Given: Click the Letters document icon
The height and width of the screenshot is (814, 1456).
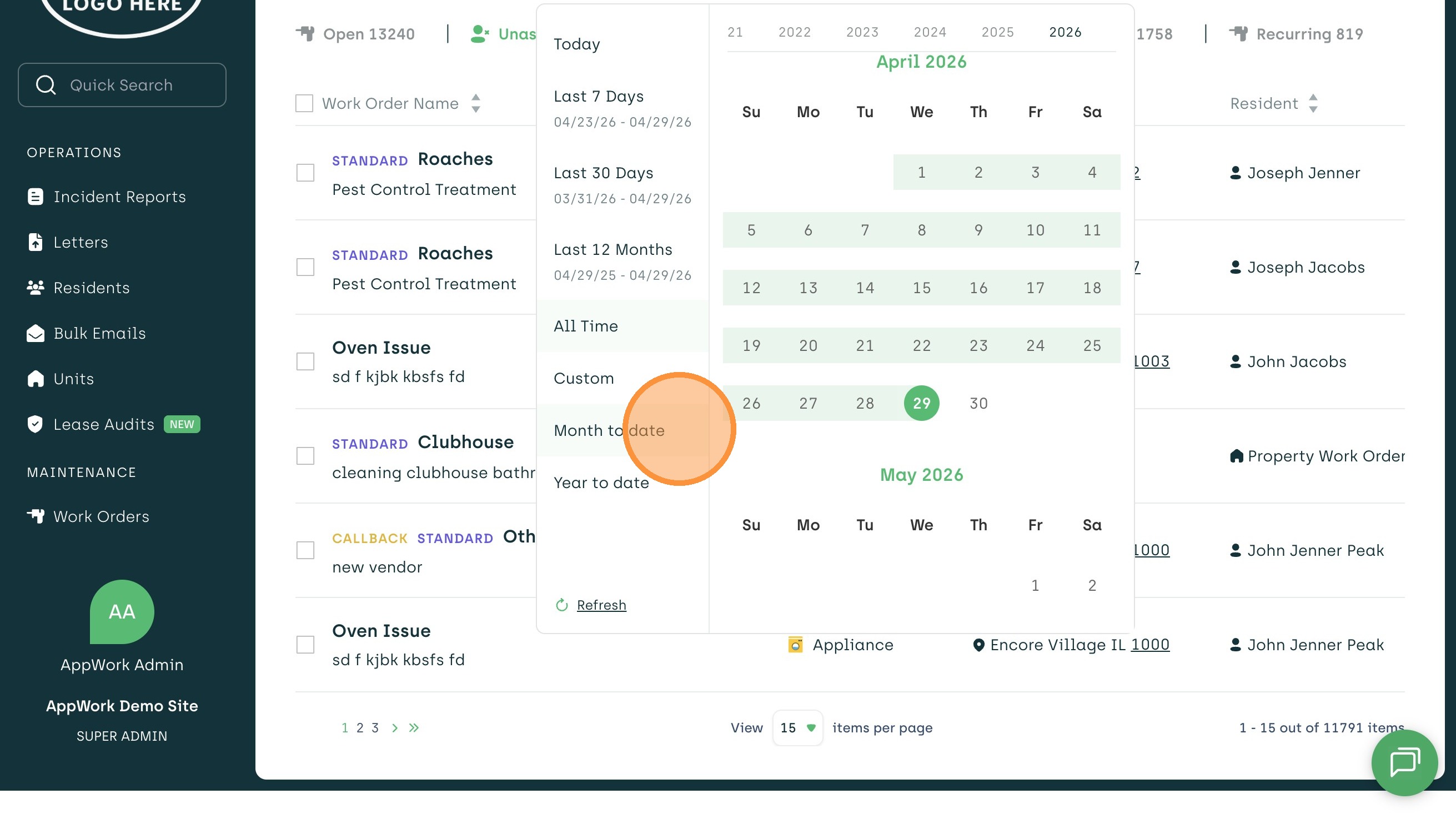Looking at the screenshot, I should click(35, 242).
